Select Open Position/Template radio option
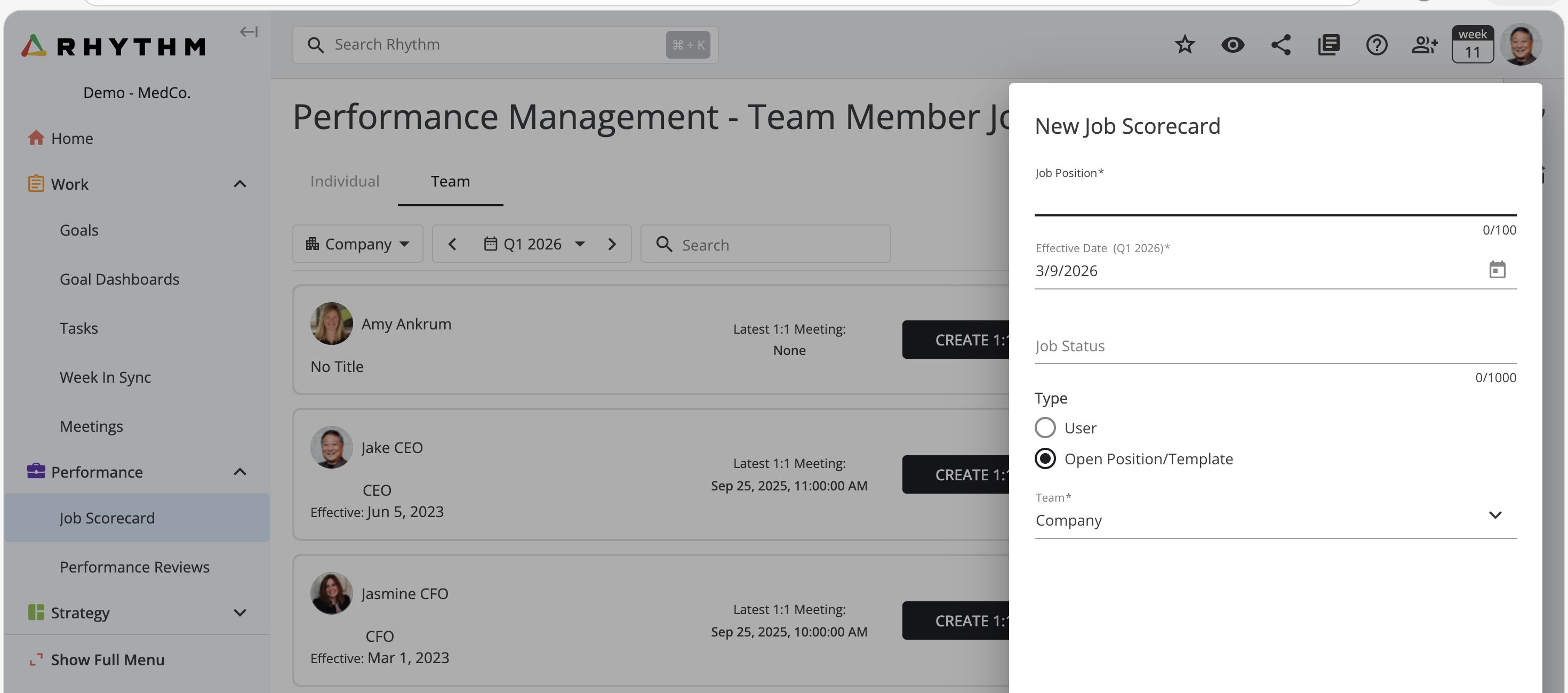Viewport: 1568px width, 693px height. click(1044, 459)
